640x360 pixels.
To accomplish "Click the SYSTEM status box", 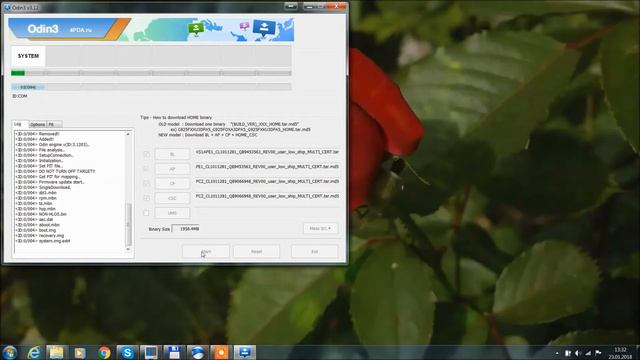I will point(28,56).
